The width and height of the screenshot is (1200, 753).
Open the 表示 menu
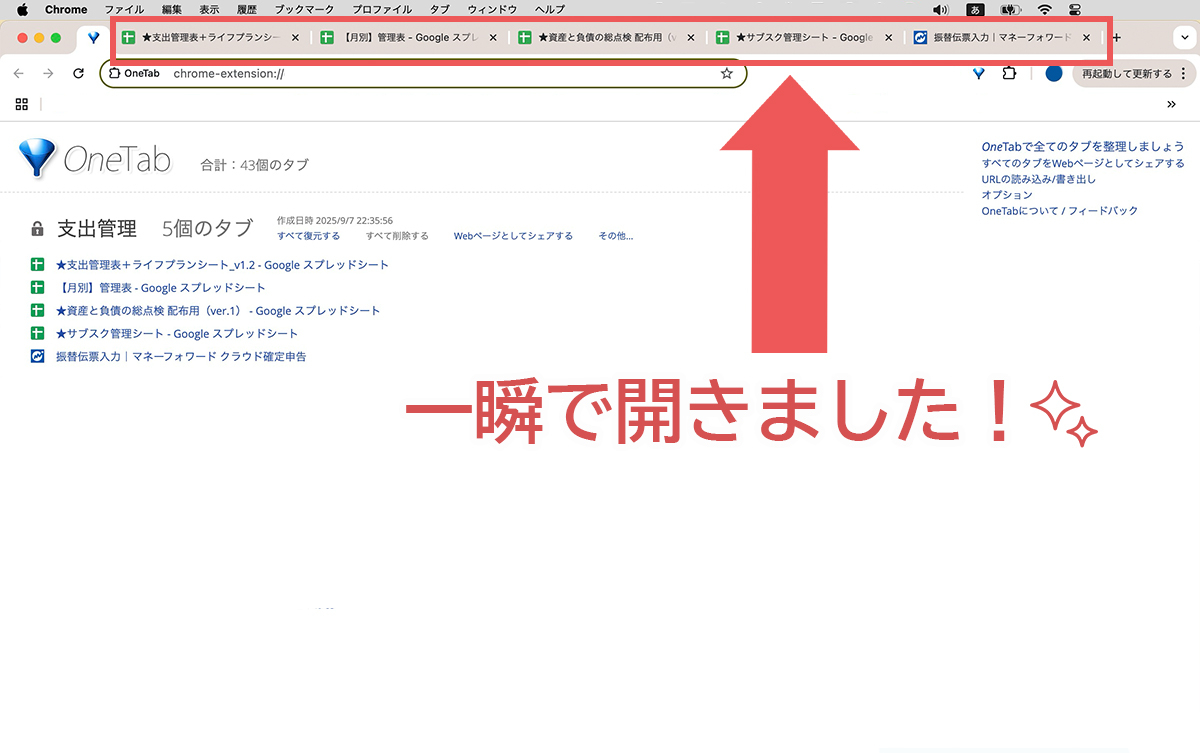point(209,9)
